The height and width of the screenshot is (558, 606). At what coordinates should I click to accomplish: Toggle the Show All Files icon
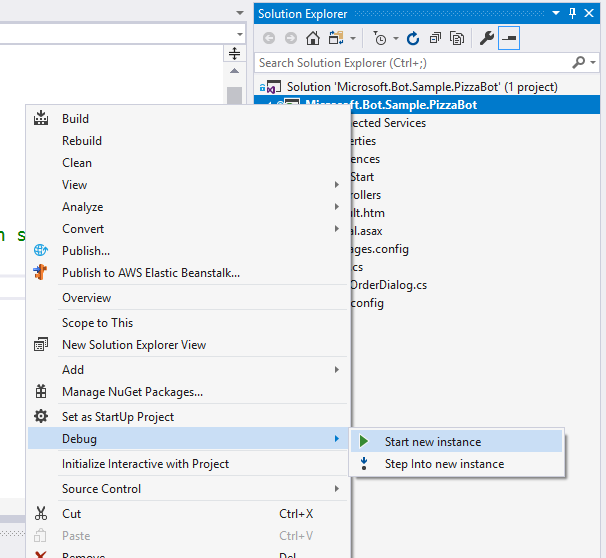point(457,38)
